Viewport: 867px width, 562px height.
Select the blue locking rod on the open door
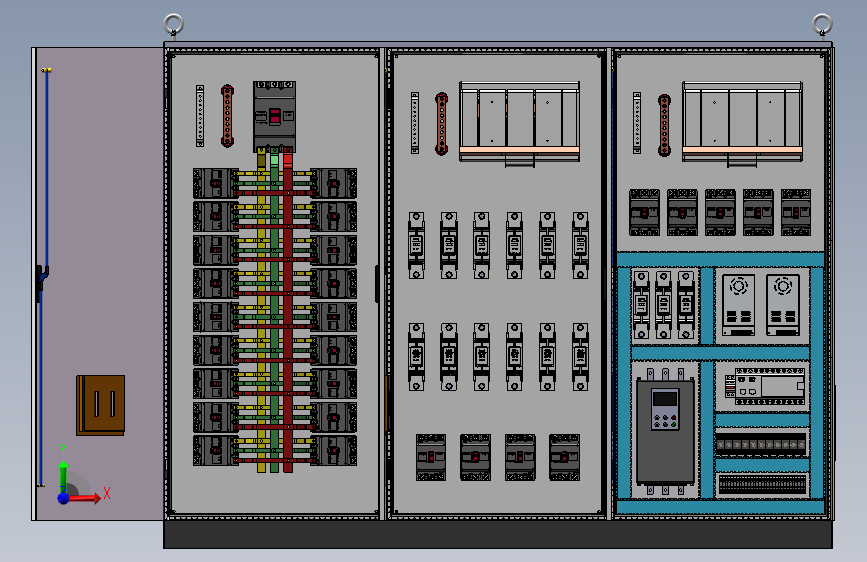coord(46,169)
